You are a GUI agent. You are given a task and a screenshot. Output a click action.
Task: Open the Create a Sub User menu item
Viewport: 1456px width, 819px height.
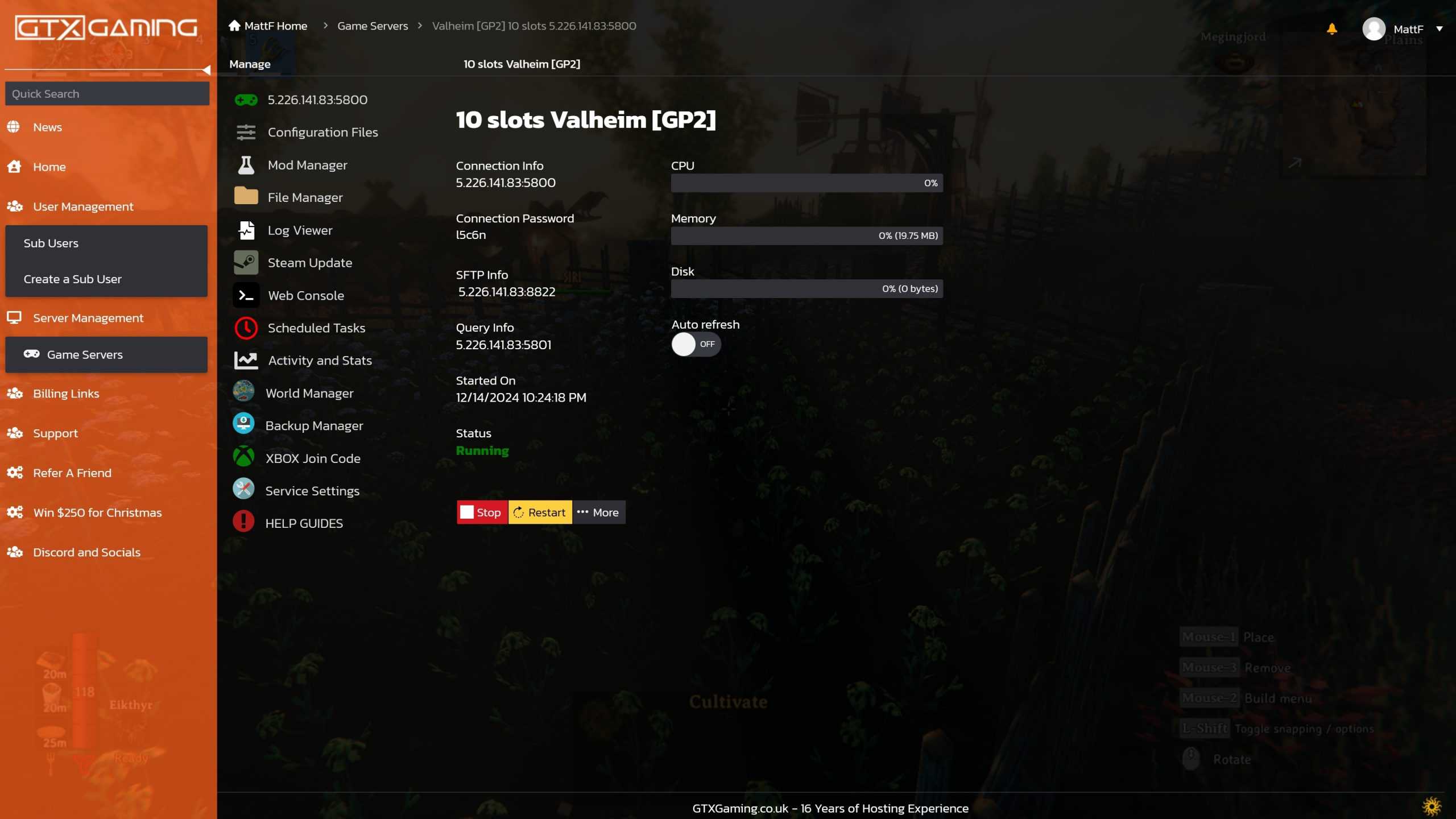tap(73, 279)
